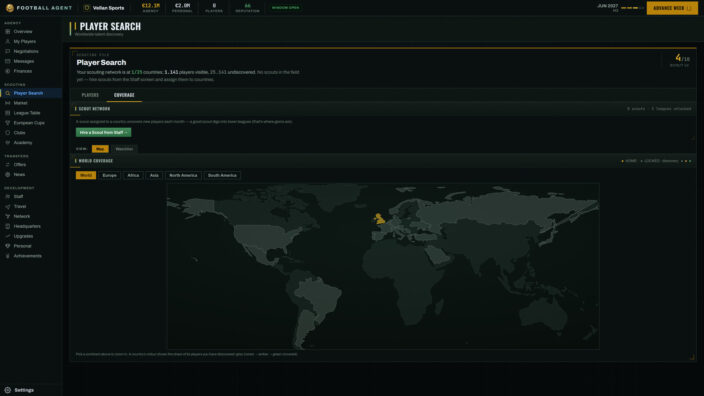Filter map to Africa
The height and width of the screenshot is (396, 704).
(133, 175)
